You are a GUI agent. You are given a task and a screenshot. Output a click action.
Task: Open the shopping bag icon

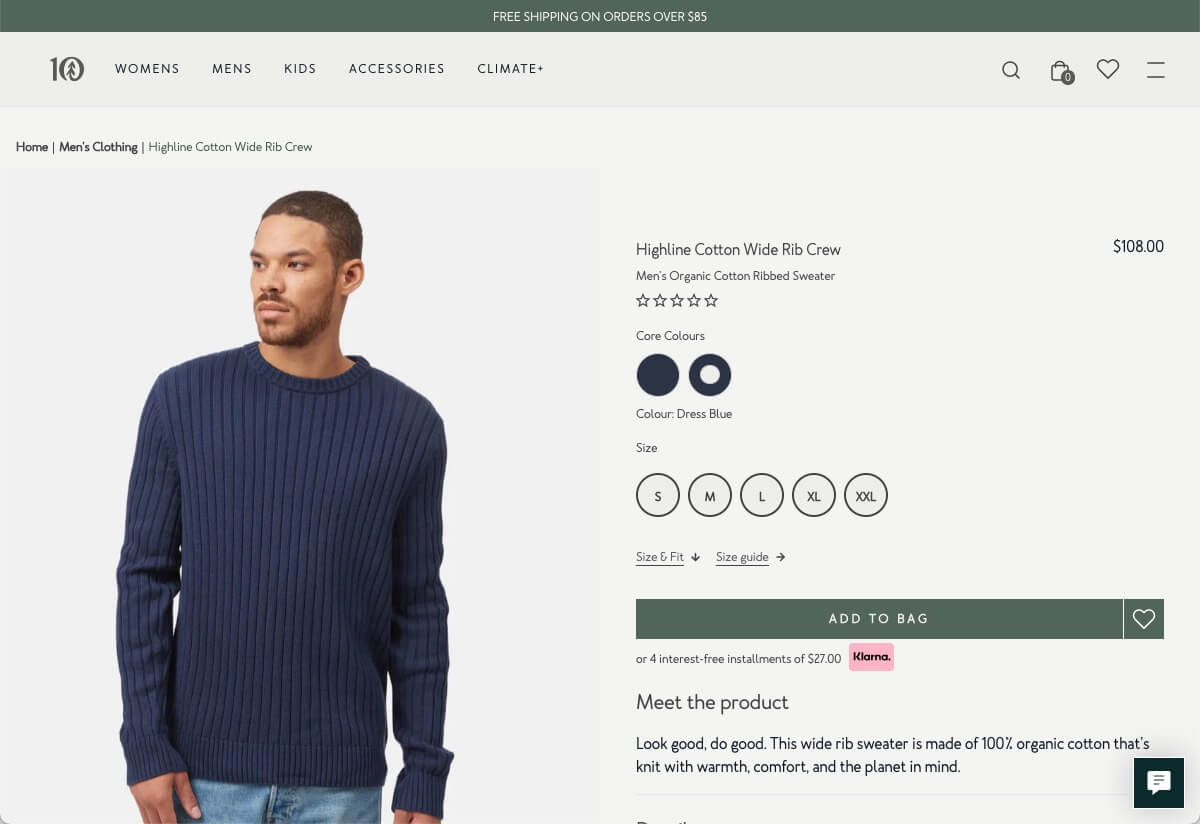point(1060,70)
